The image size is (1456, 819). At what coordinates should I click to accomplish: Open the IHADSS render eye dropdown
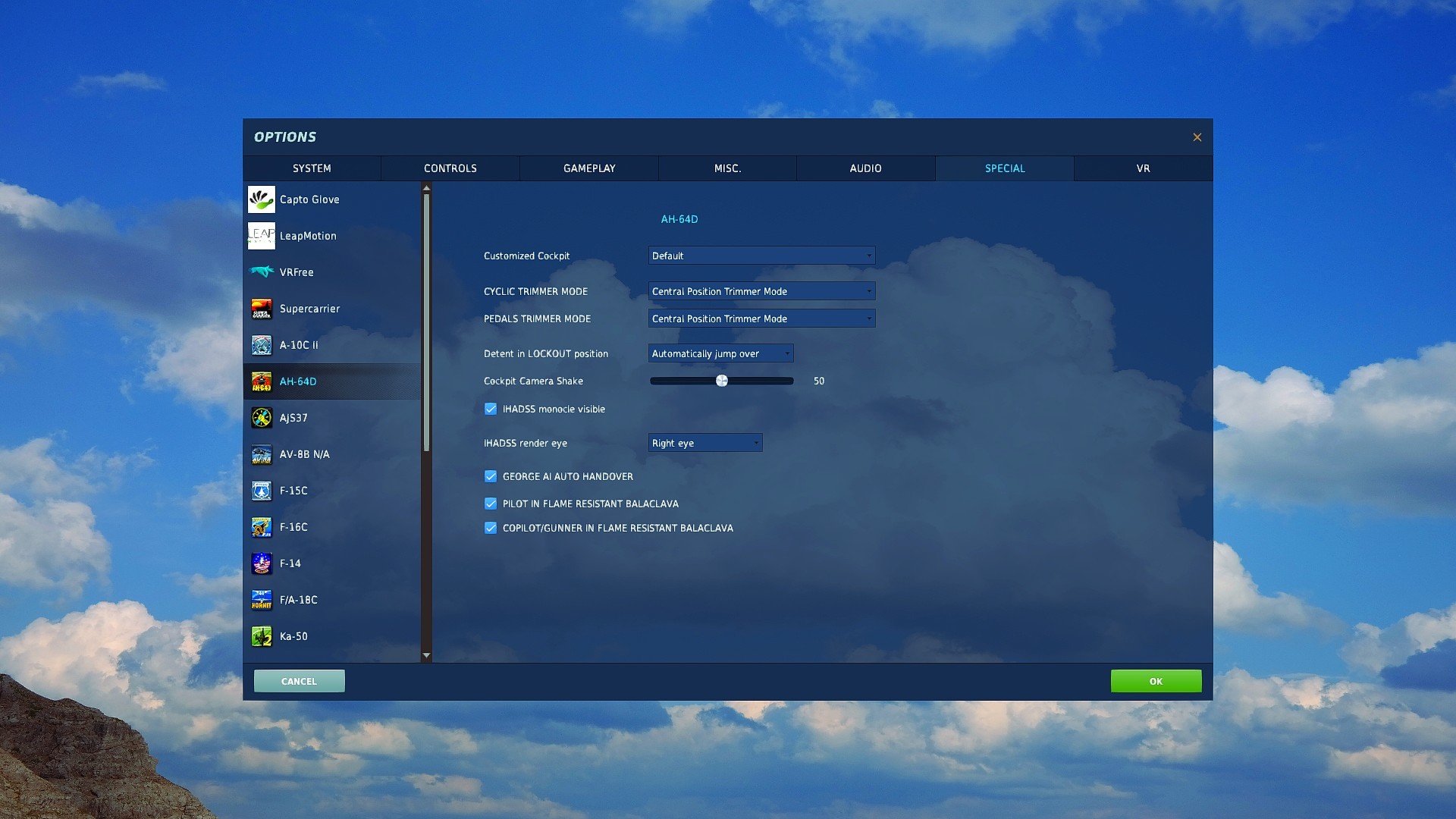(x=705, y=443)
